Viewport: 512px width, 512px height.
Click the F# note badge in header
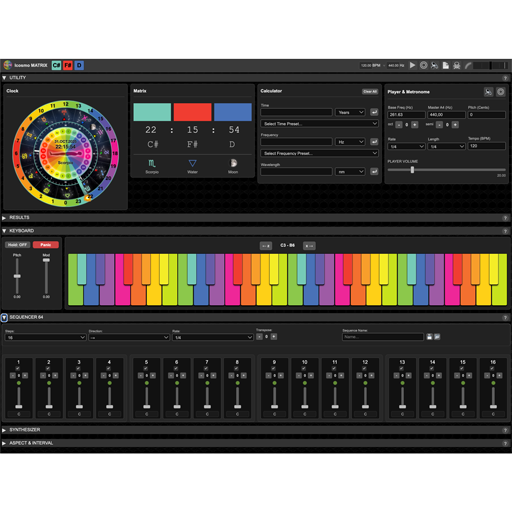click(68, 65)
